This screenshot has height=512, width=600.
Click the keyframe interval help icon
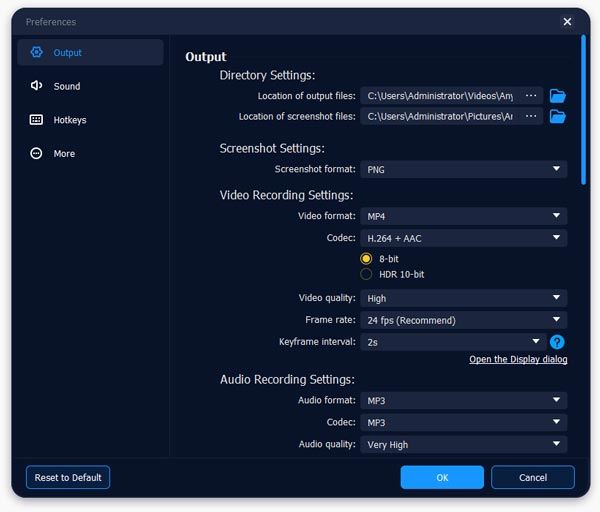coord(558,342)
